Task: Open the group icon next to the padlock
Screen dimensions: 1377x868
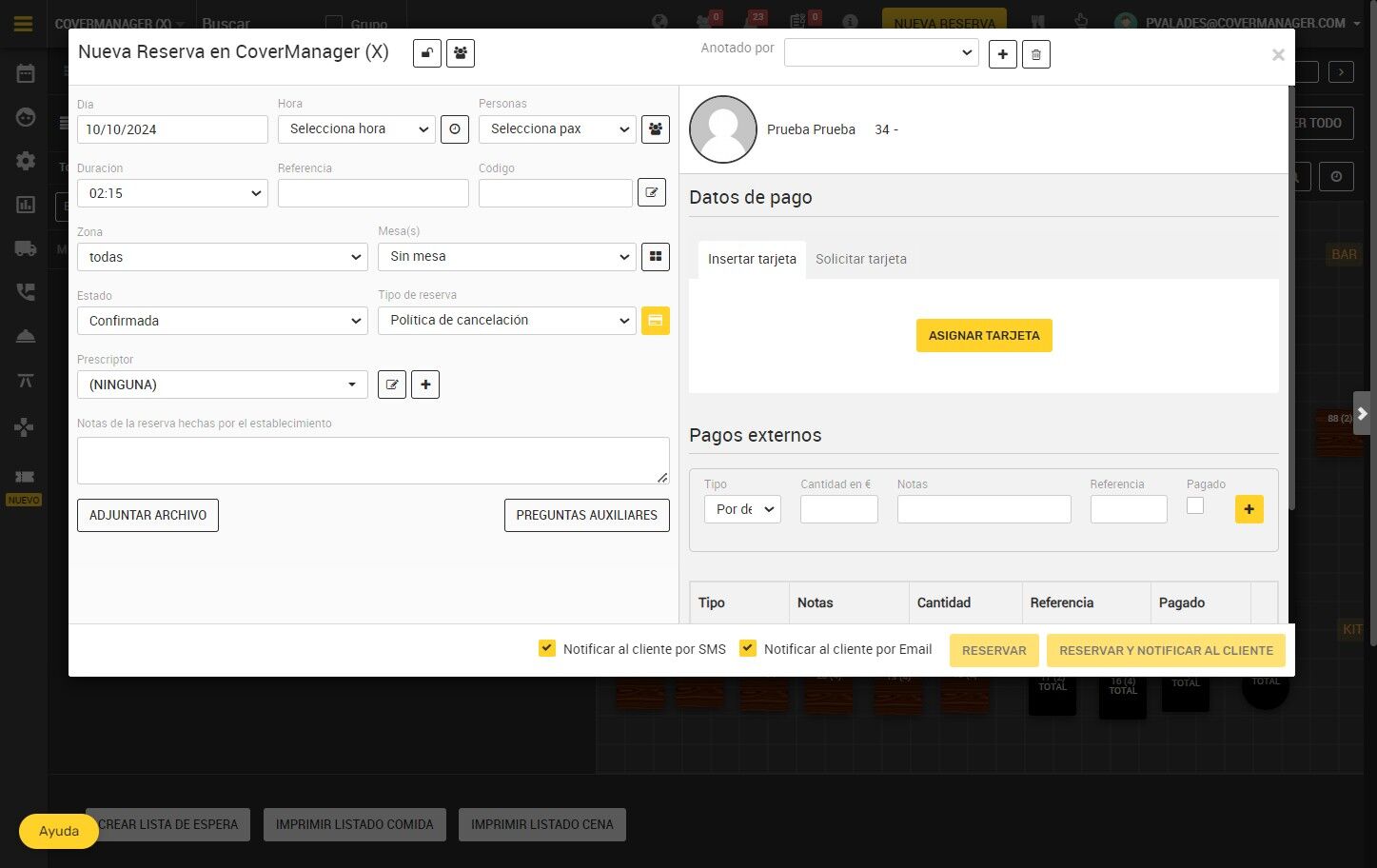Action: pyautogui.click(x=461, y=53)
